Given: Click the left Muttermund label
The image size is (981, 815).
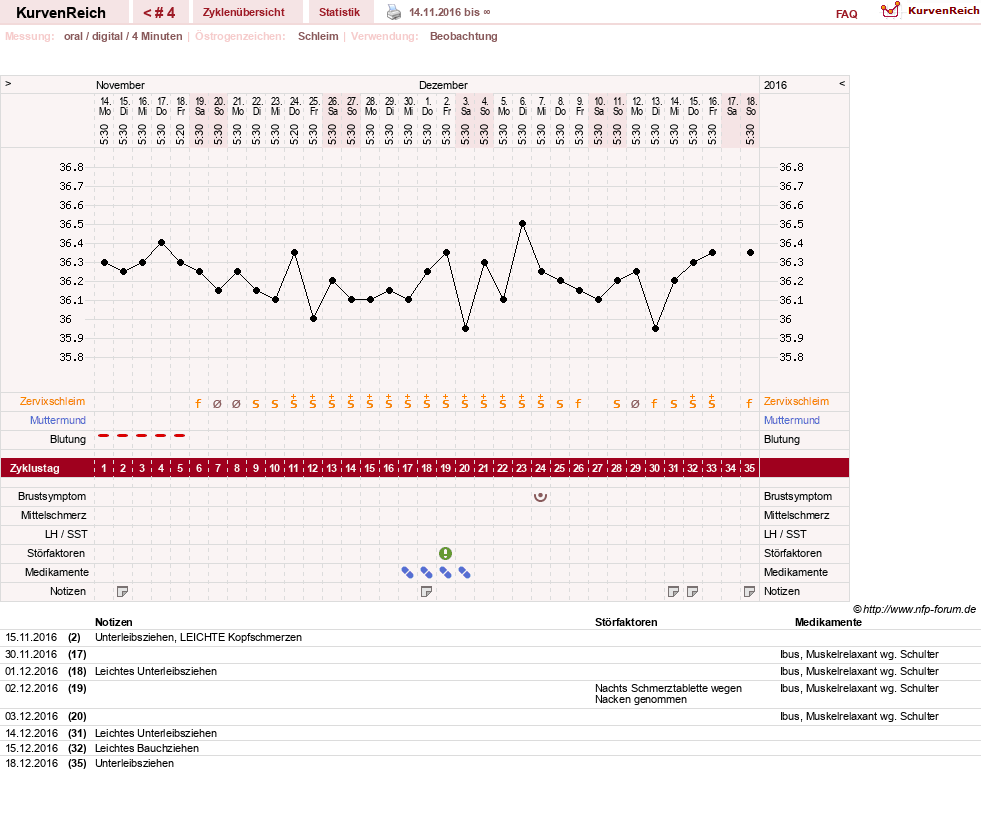Looking at the screenshot, I should [x=58, y=420].
